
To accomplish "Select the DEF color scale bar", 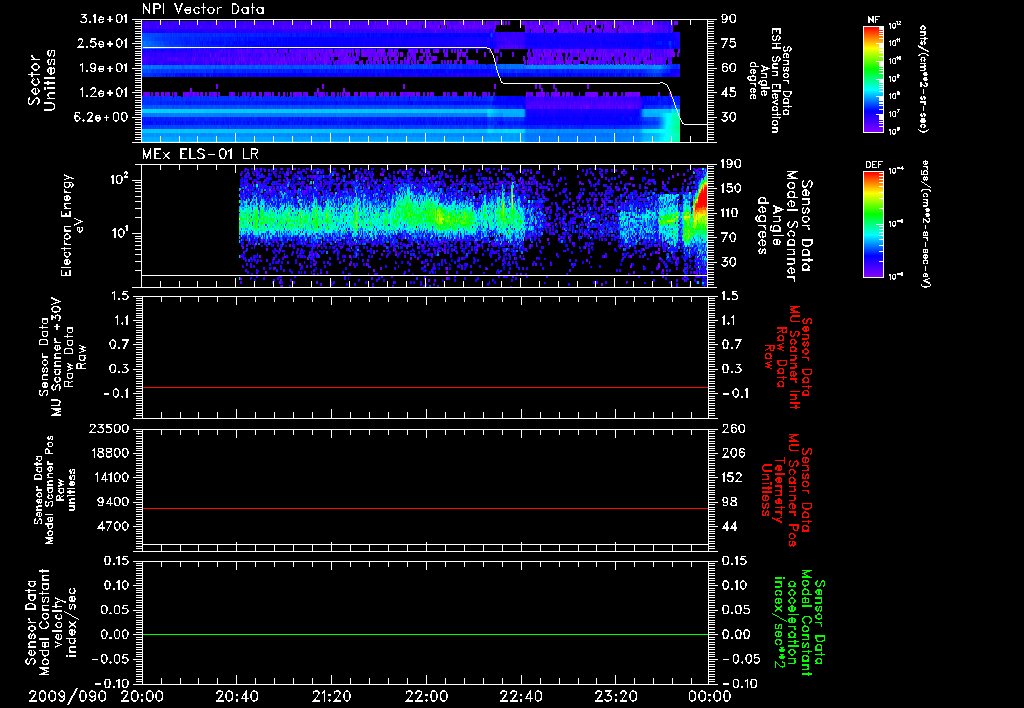I will 873,224.
